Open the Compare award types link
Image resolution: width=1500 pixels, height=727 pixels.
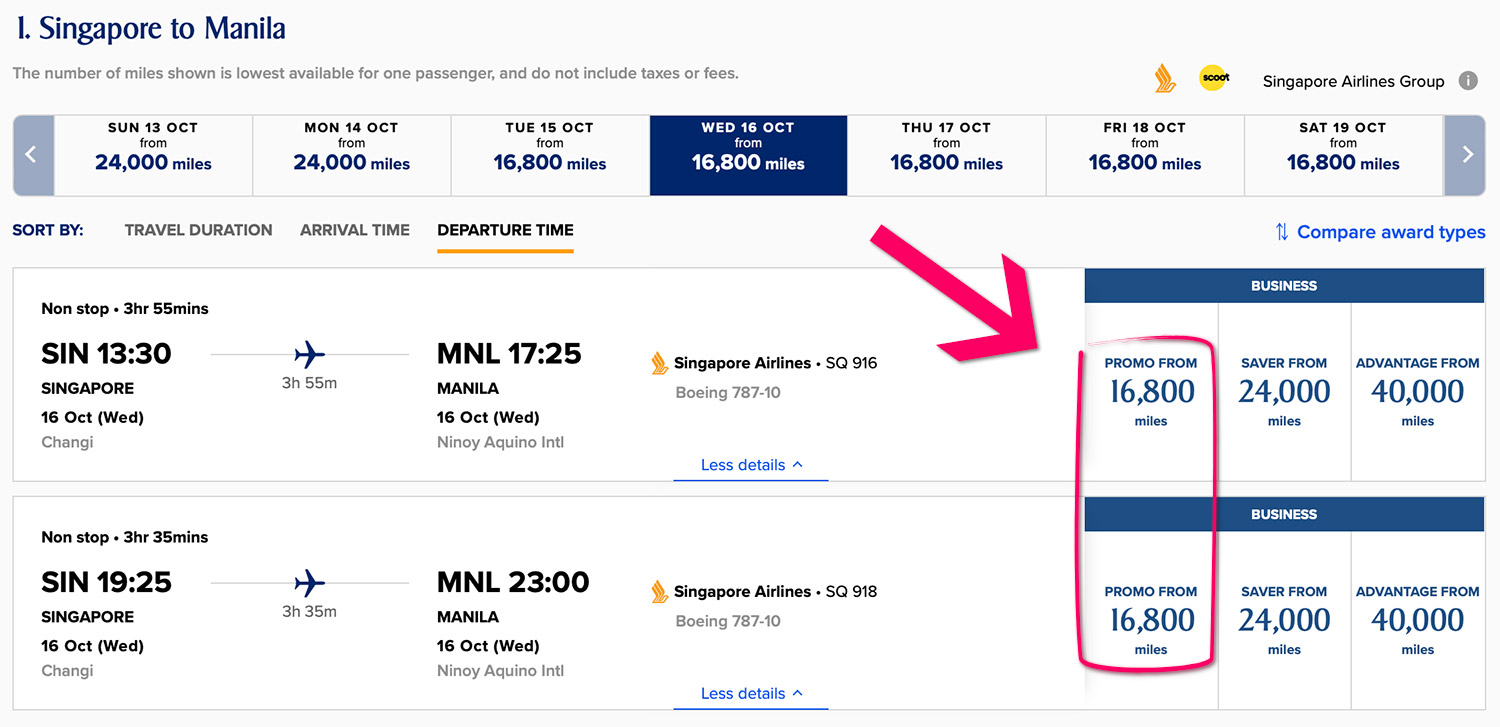1390,232
